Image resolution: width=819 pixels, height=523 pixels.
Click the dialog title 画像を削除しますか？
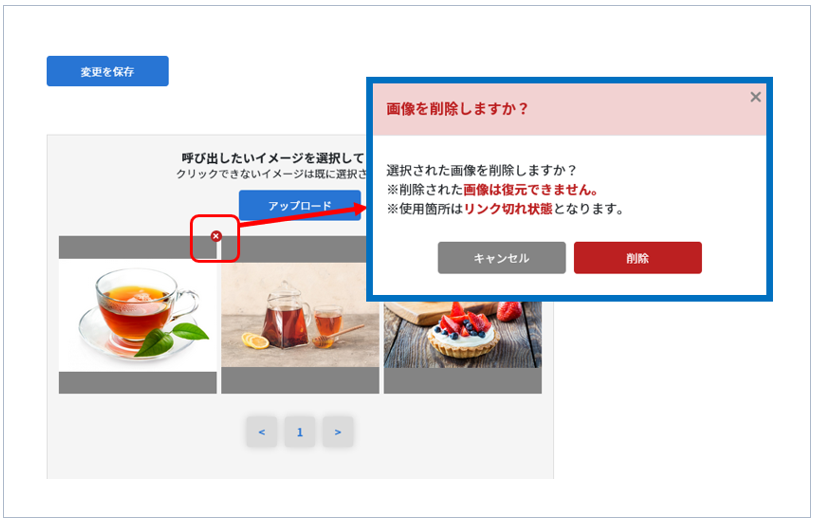click(457, 109)
